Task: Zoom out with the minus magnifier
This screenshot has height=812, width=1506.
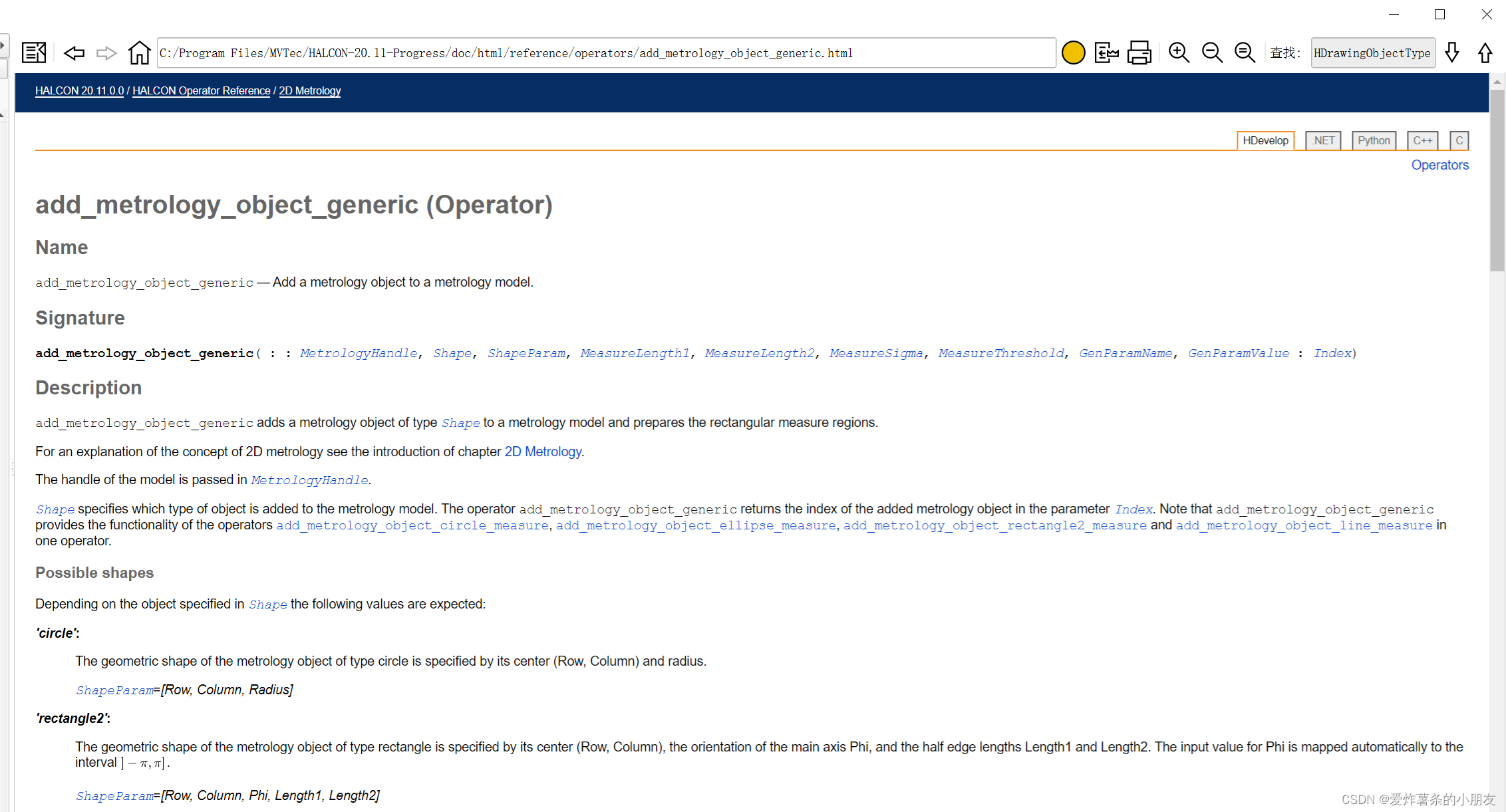Action: click(x=1212, y=53)
